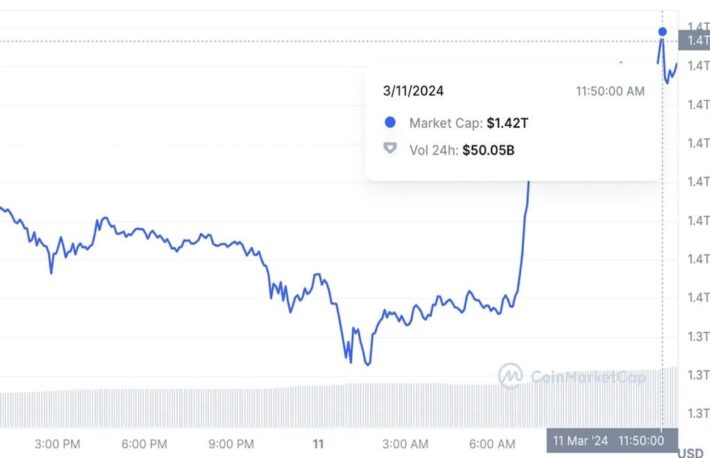Click the blue Market Cap legend dot
This screenshot has width=710, height=458.
click(390, 123)
